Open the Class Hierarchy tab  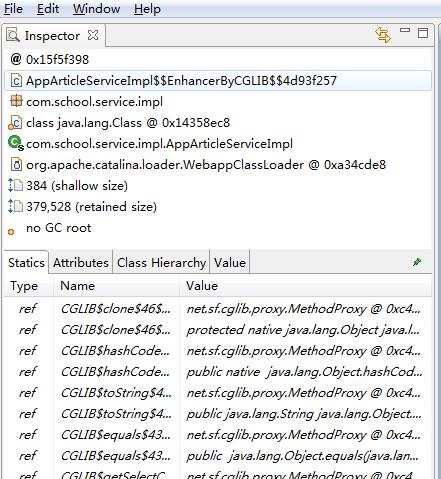tap(161, 263)
